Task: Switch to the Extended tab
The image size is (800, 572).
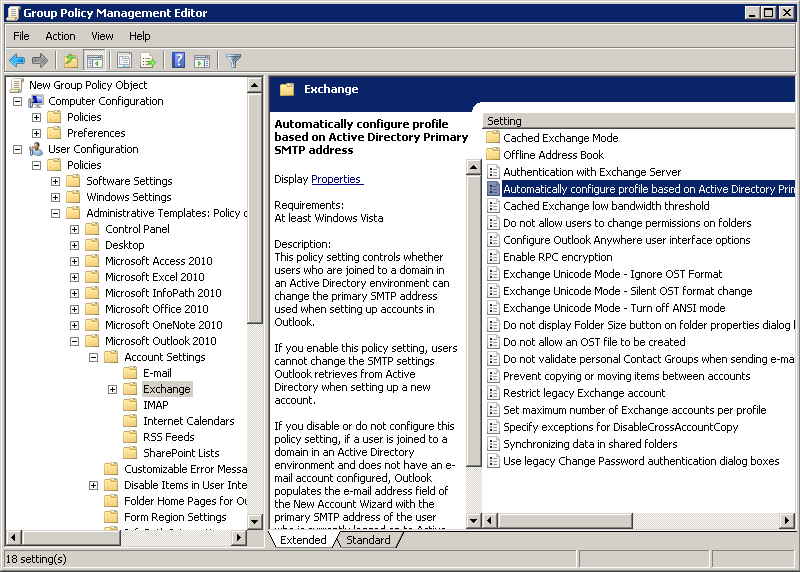Action: pos(303,540)
